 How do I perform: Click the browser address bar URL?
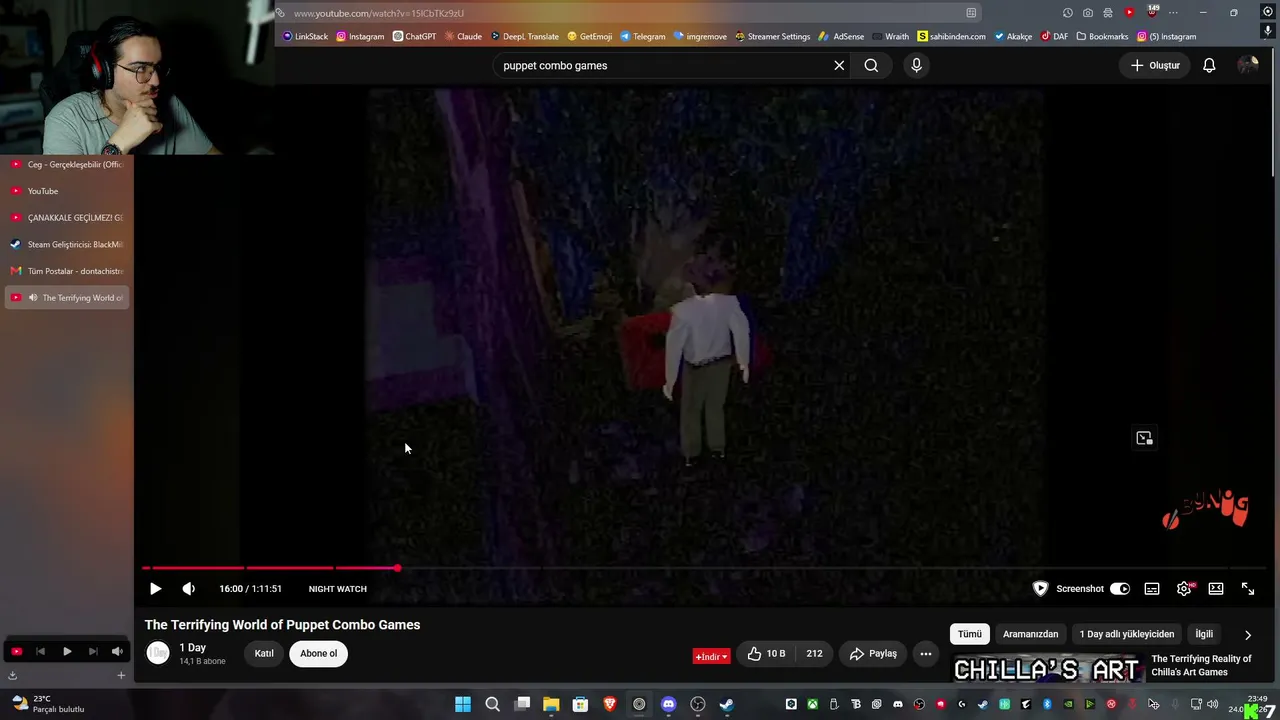(379, 13)
